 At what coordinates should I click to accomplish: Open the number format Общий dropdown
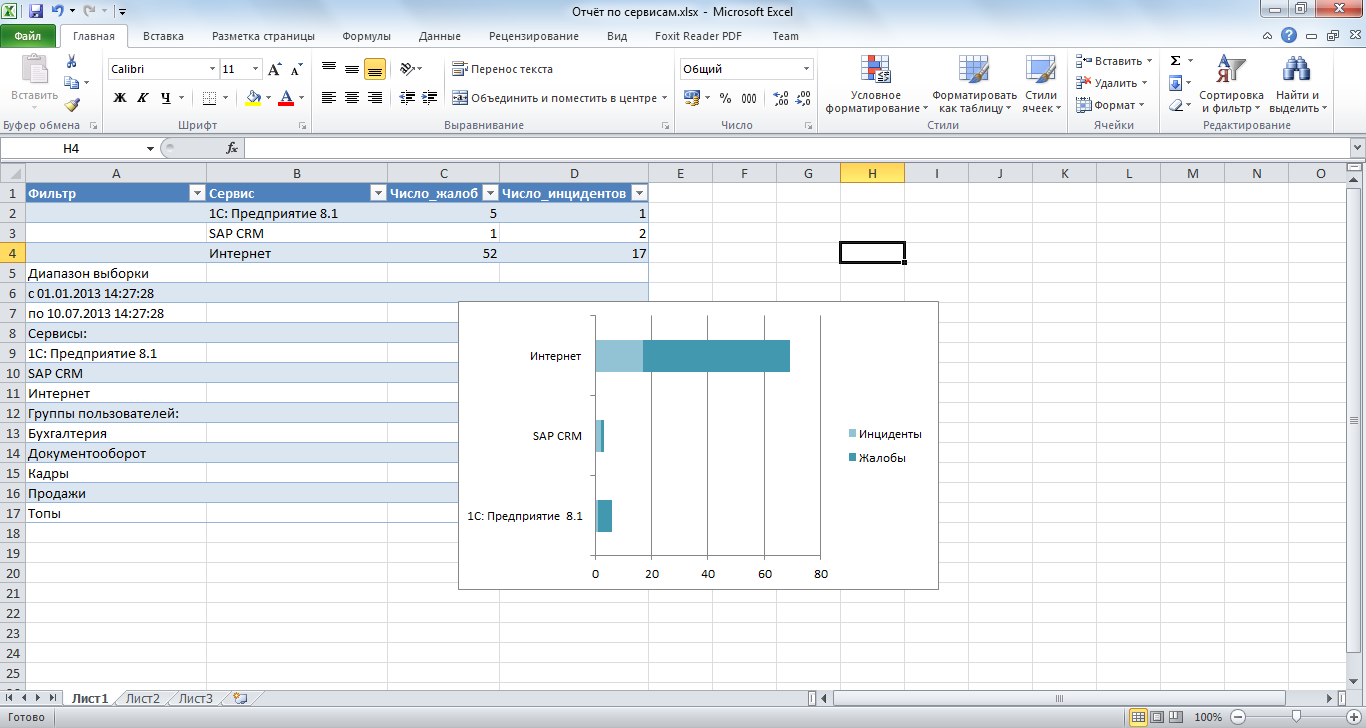[x=806, y=70]
